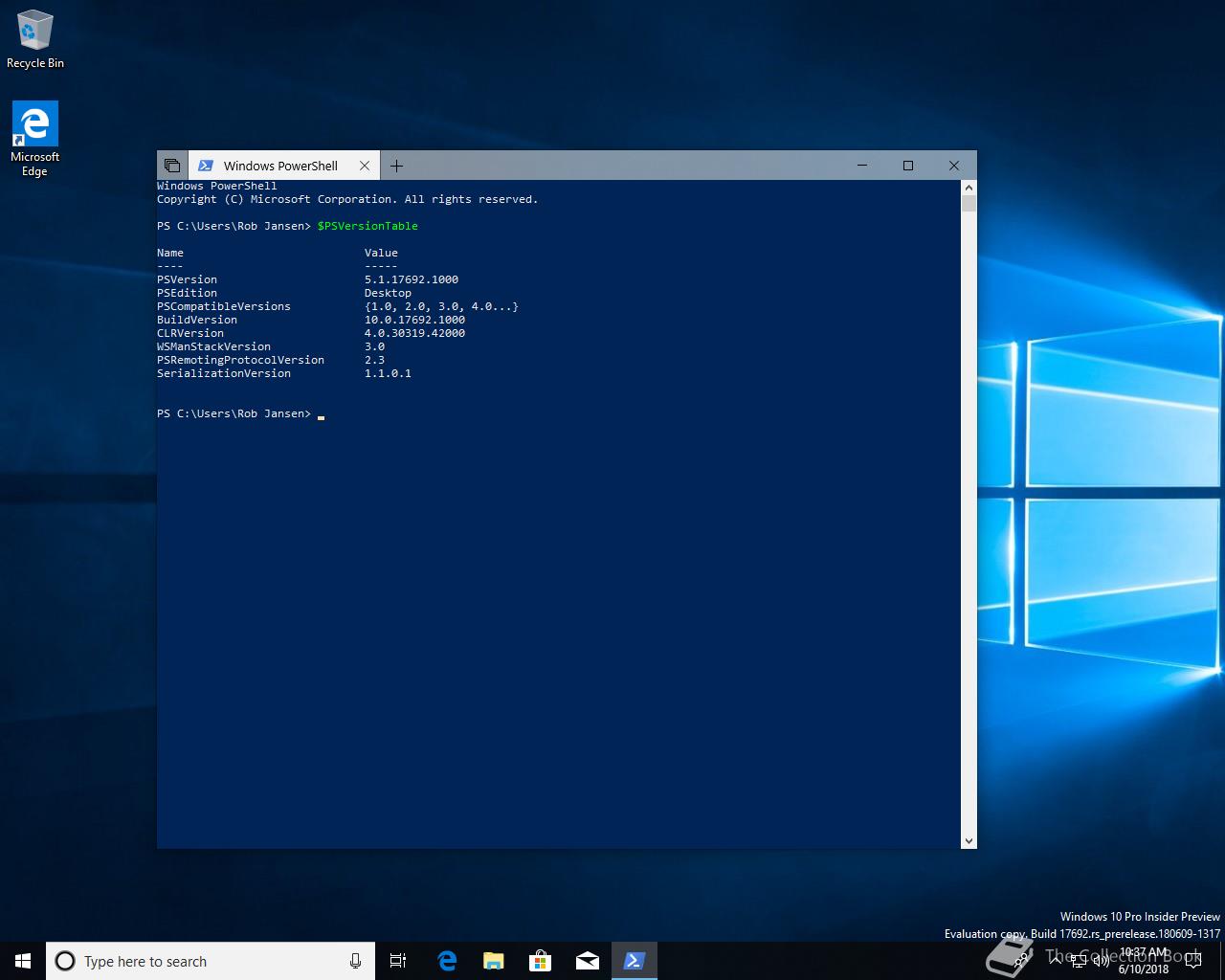Open Microsoft Store from taskbar
1225x980 pixels.
[540, 961]
